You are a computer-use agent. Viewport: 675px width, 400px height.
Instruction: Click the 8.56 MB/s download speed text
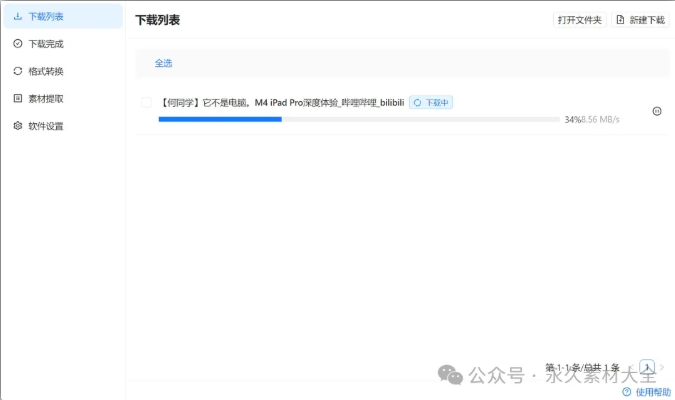pos(600,119)
